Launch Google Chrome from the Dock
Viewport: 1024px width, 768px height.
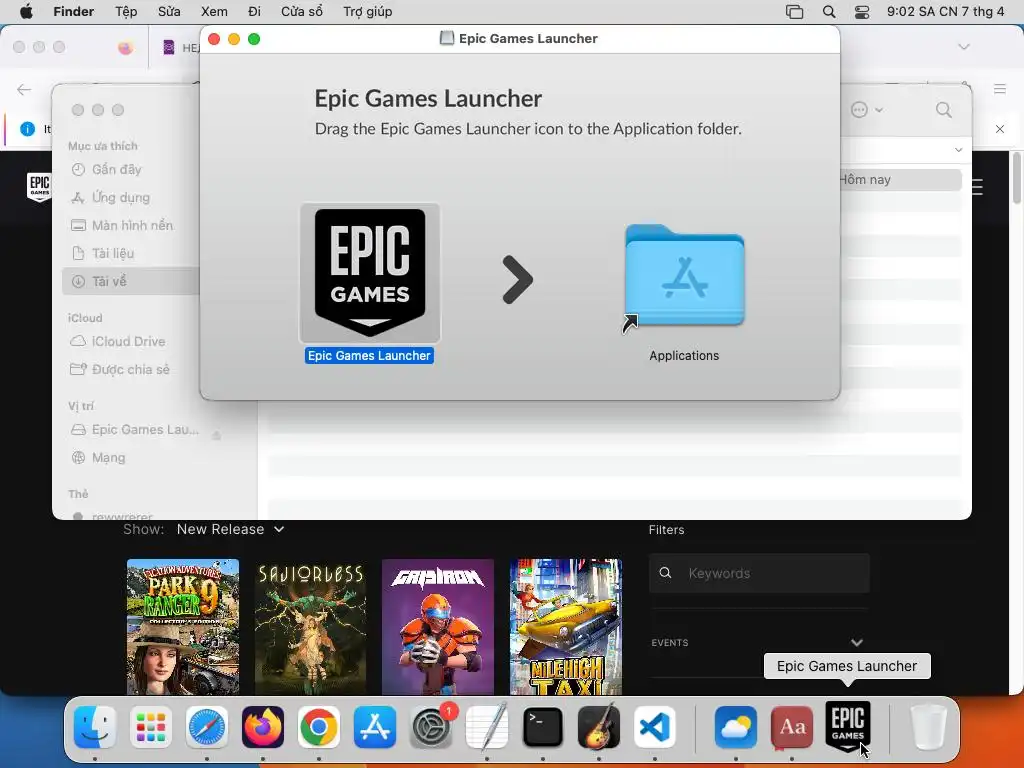[319, 727]
